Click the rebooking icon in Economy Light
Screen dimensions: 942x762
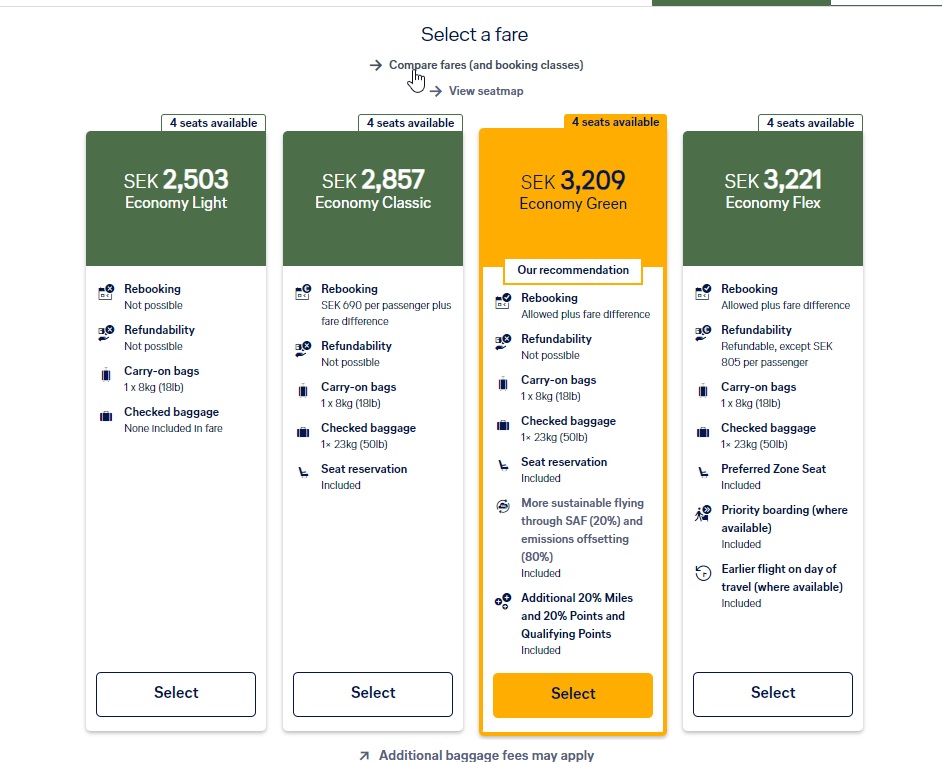106,293
